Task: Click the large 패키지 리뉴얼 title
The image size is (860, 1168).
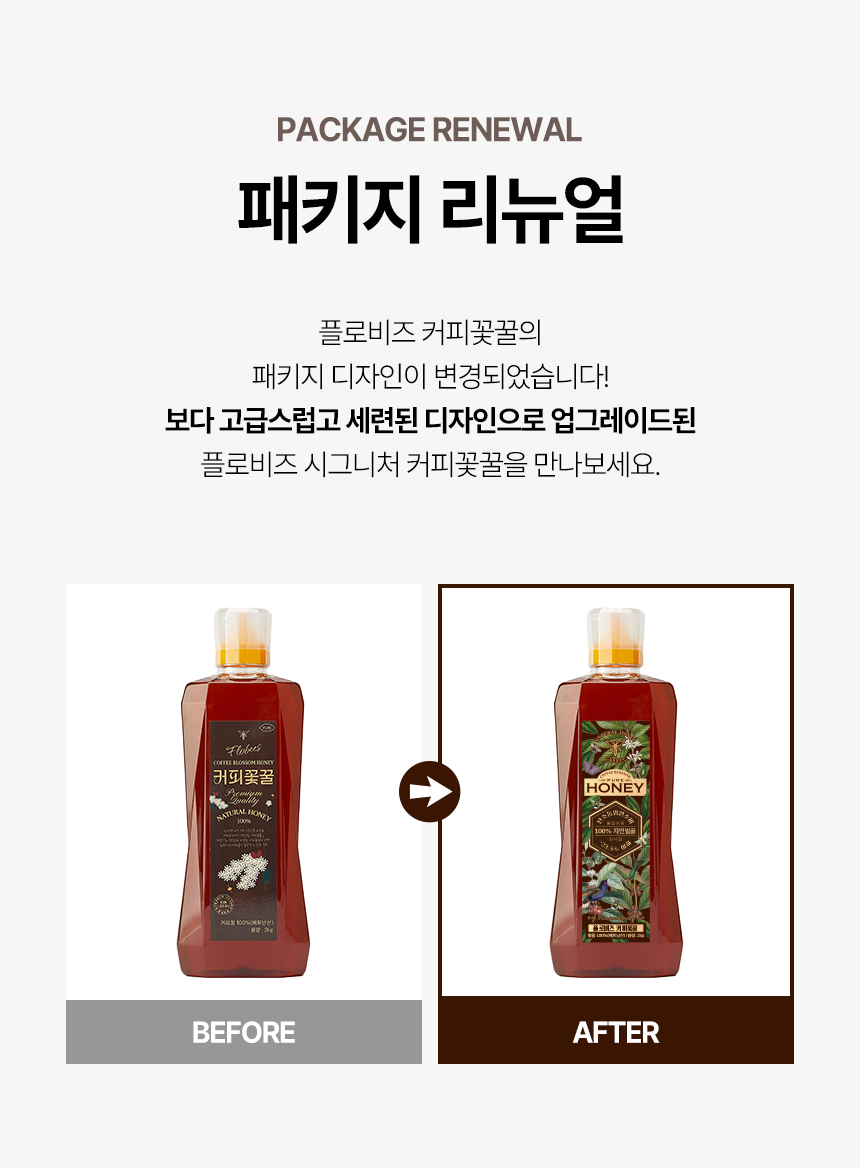Action: tap(430, 210)
